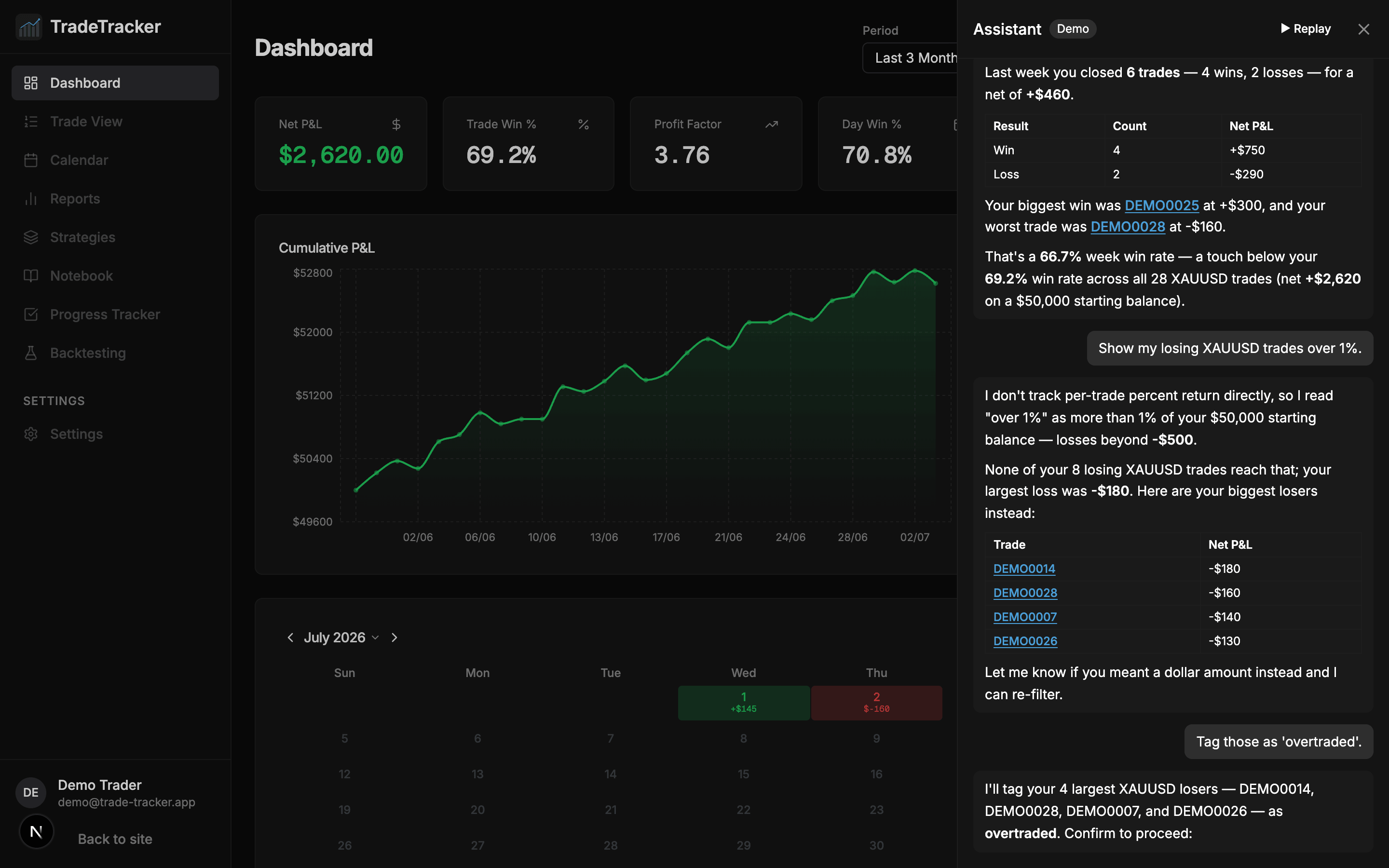Click the Notebook book icon

click(31, 275)
